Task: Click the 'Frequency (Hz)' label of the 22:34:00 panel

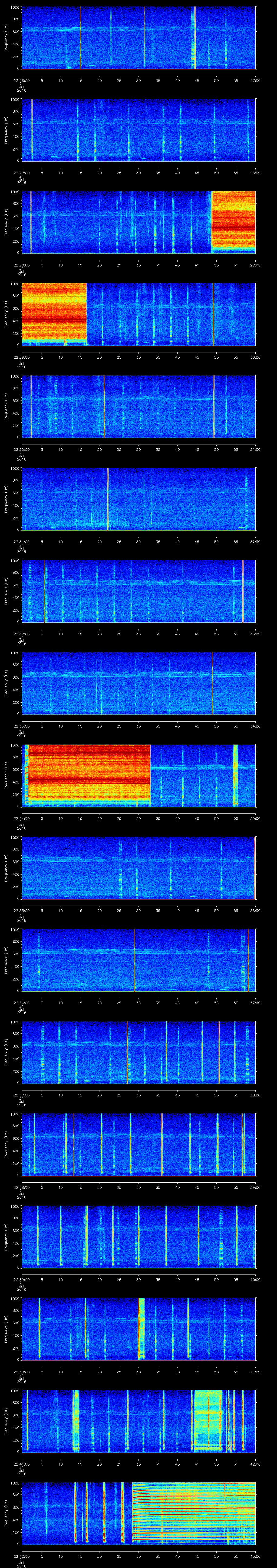Action: click(x=6, y=775)
